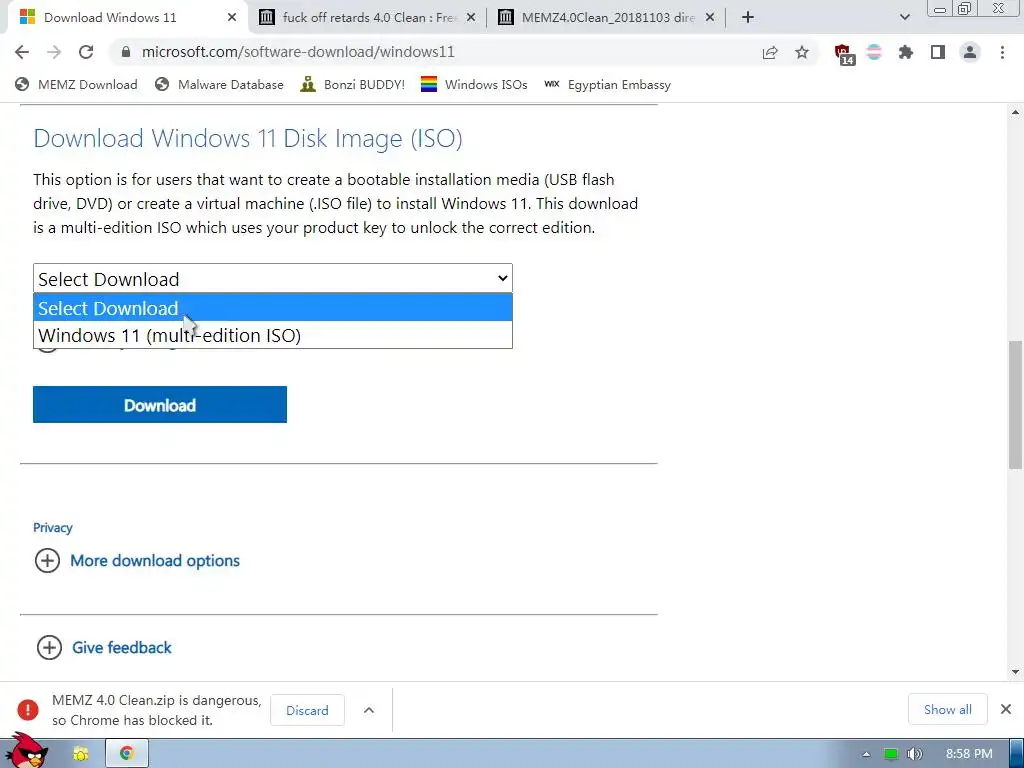Open the ad blocker extension with badge 14
This screenshot has height=768, width=1024.
pos(844,54)
